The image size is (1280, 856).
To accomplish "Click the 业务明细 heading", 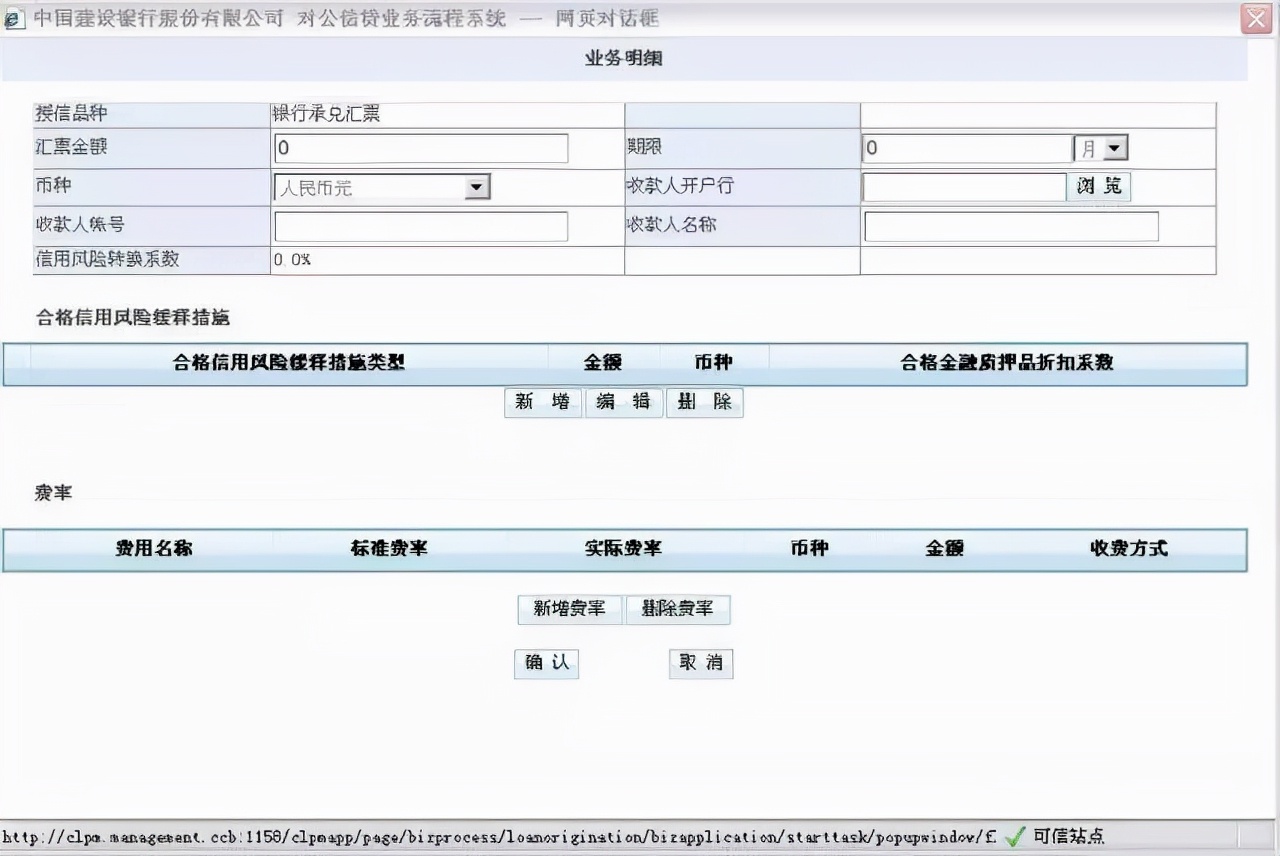I will pos(623,58).
